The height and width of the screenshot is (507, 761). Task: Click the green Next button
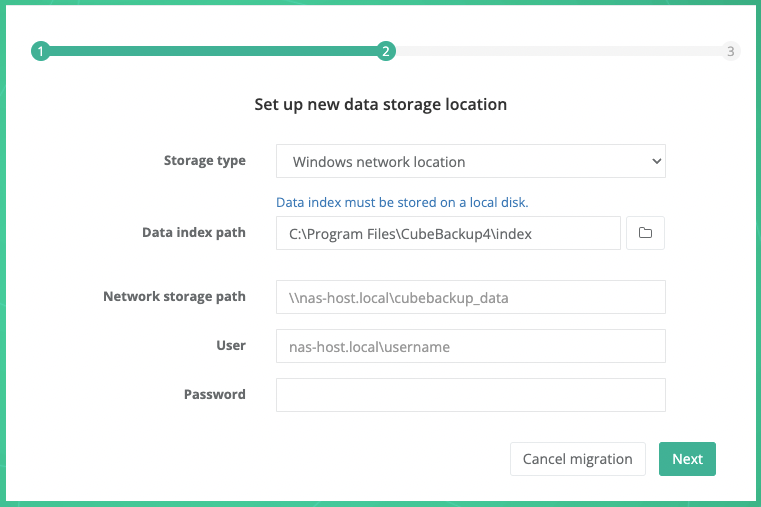(687, 459)
